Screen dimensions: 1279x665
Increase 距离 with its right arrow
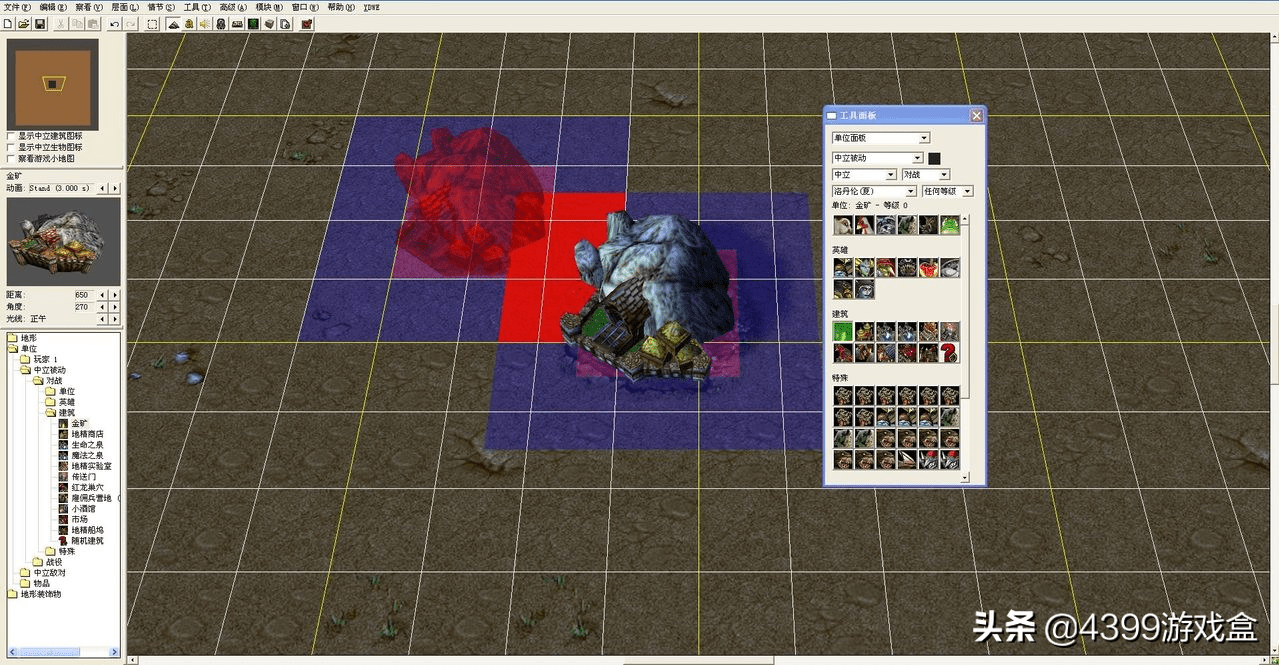(x=115, y=295)
